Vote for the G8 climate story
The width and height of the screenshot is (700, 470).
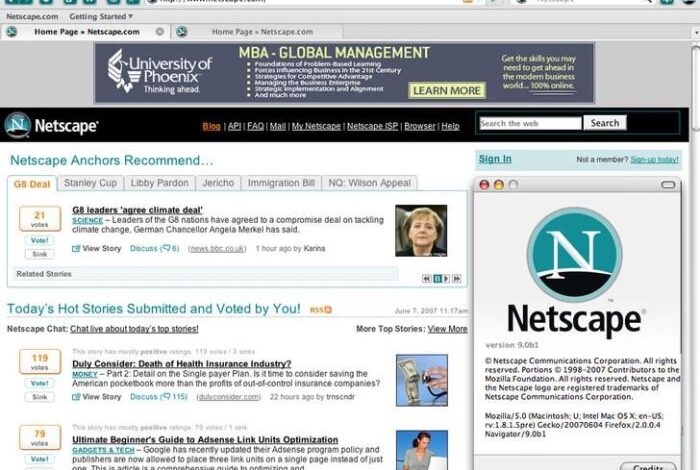(40, 240)
